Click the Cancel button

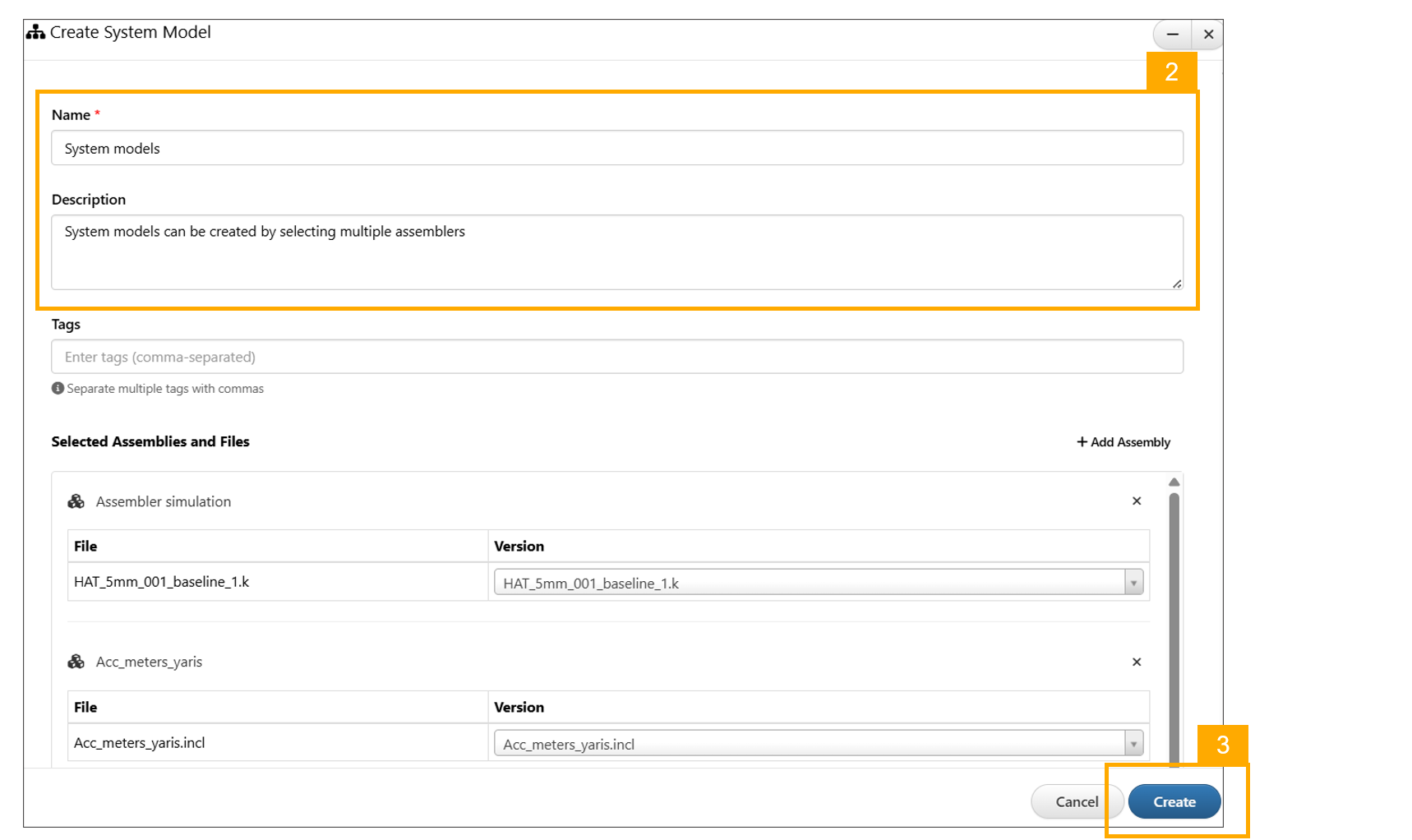pos(1076,801)
